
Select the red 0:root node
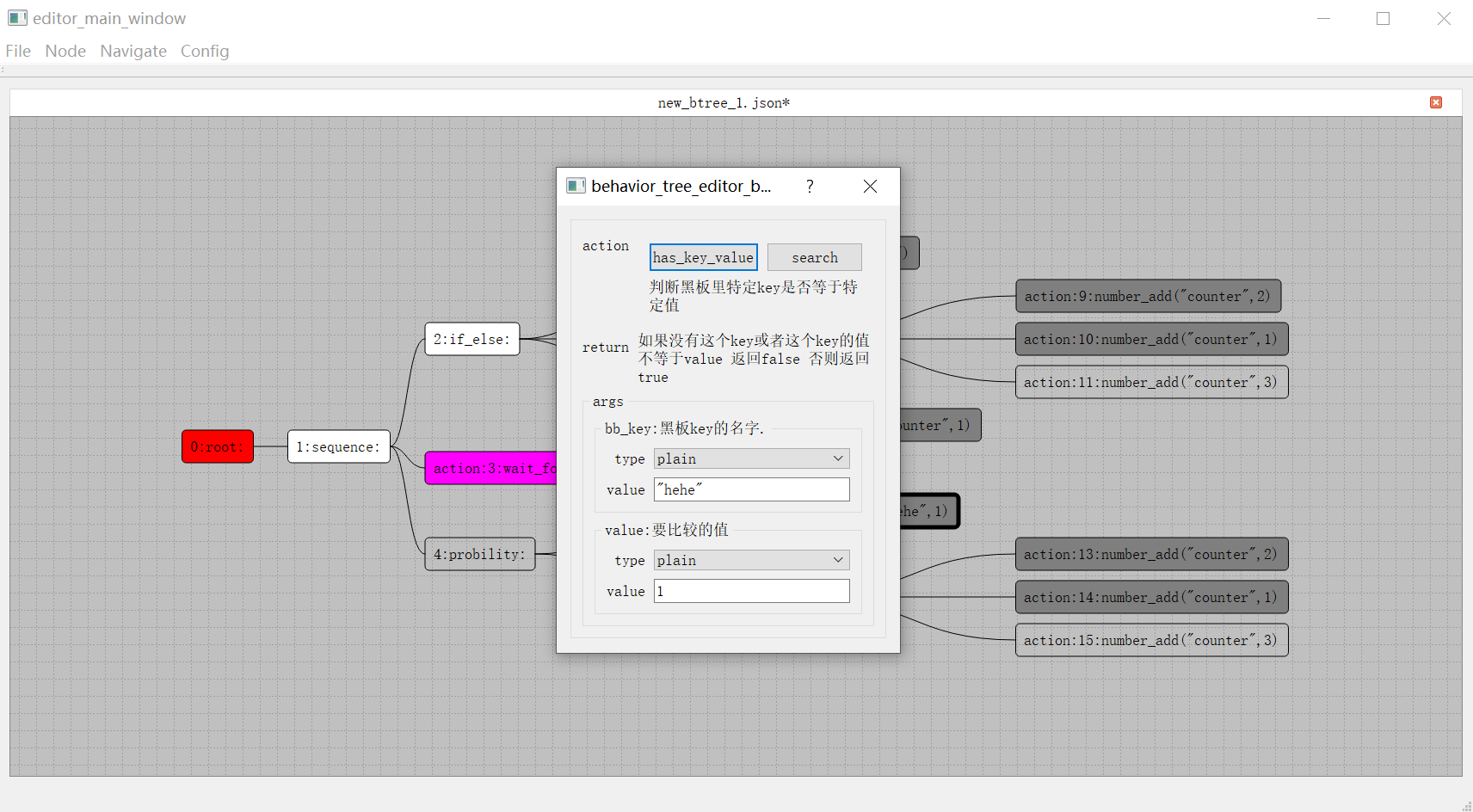(218, 446)
